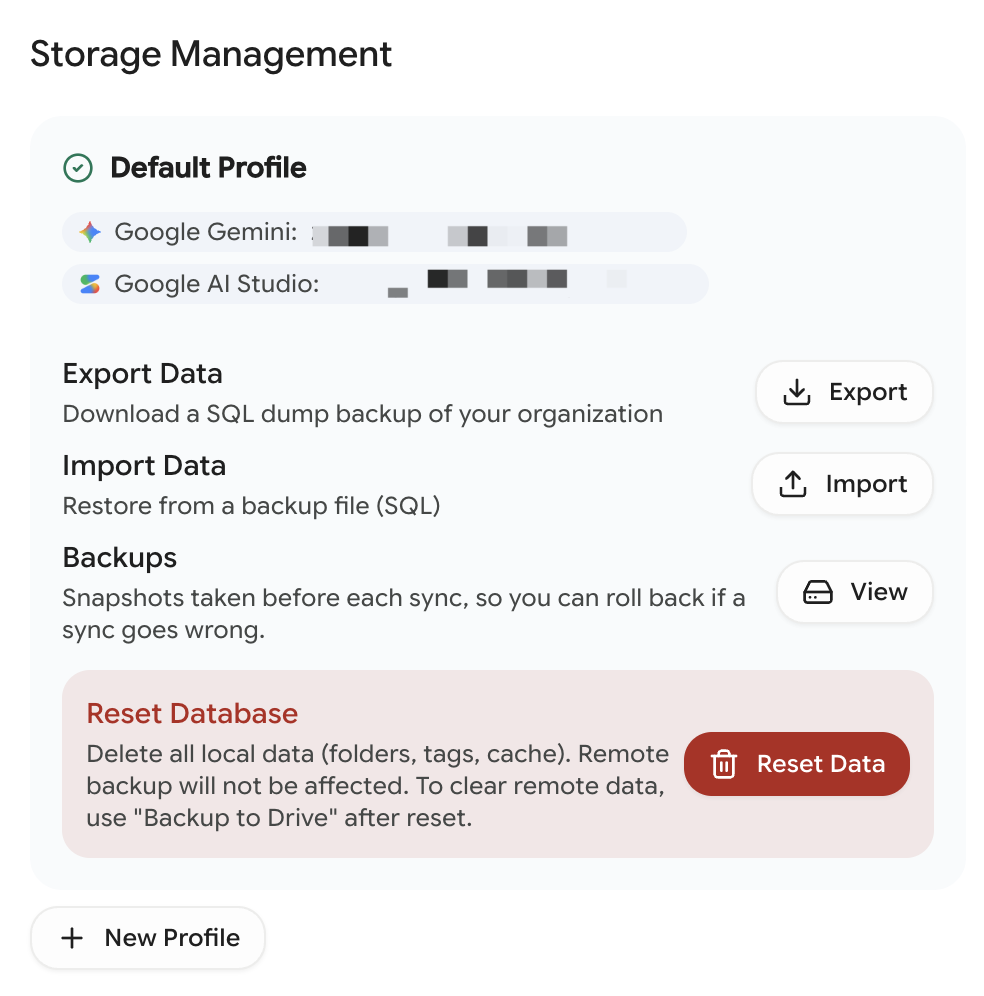Click the upload arrow icon in Import
Viewport: 984px width, 996px height.
(x=793, y=484)
